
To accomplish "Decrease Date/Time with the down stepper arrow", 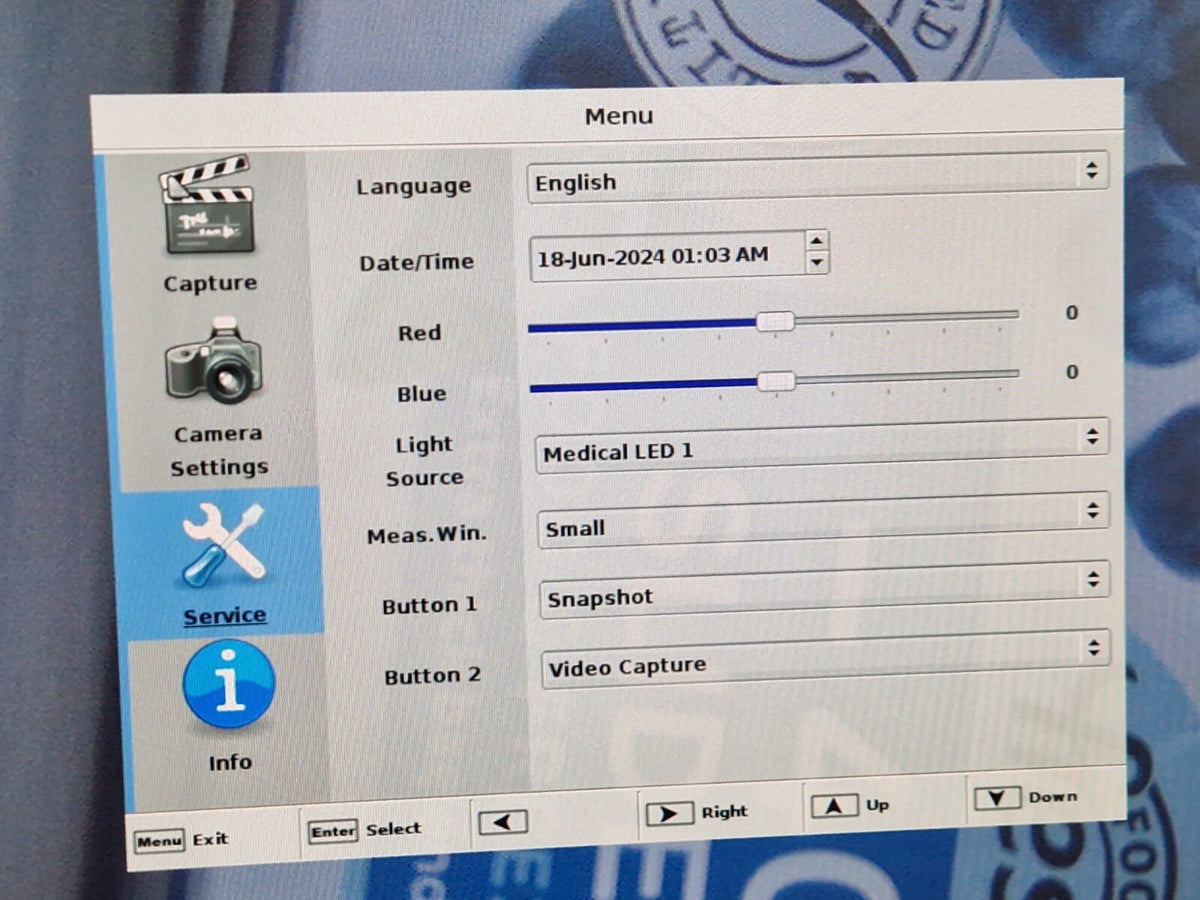I will pyautogui.click(x=817, y=263).
